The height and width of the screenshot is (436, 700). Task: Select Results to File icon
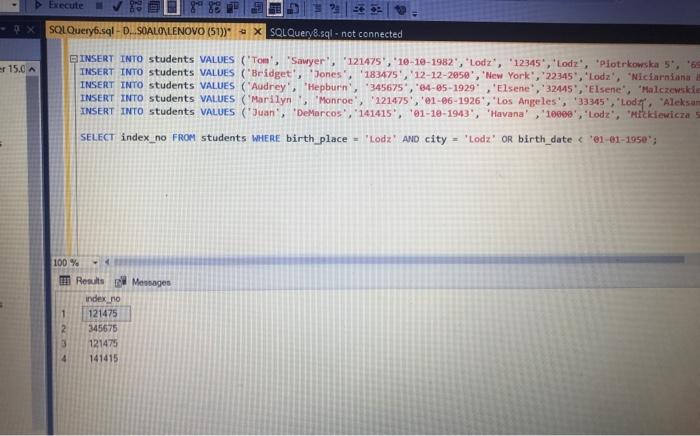pyautogui.click(x=293, y=8)
